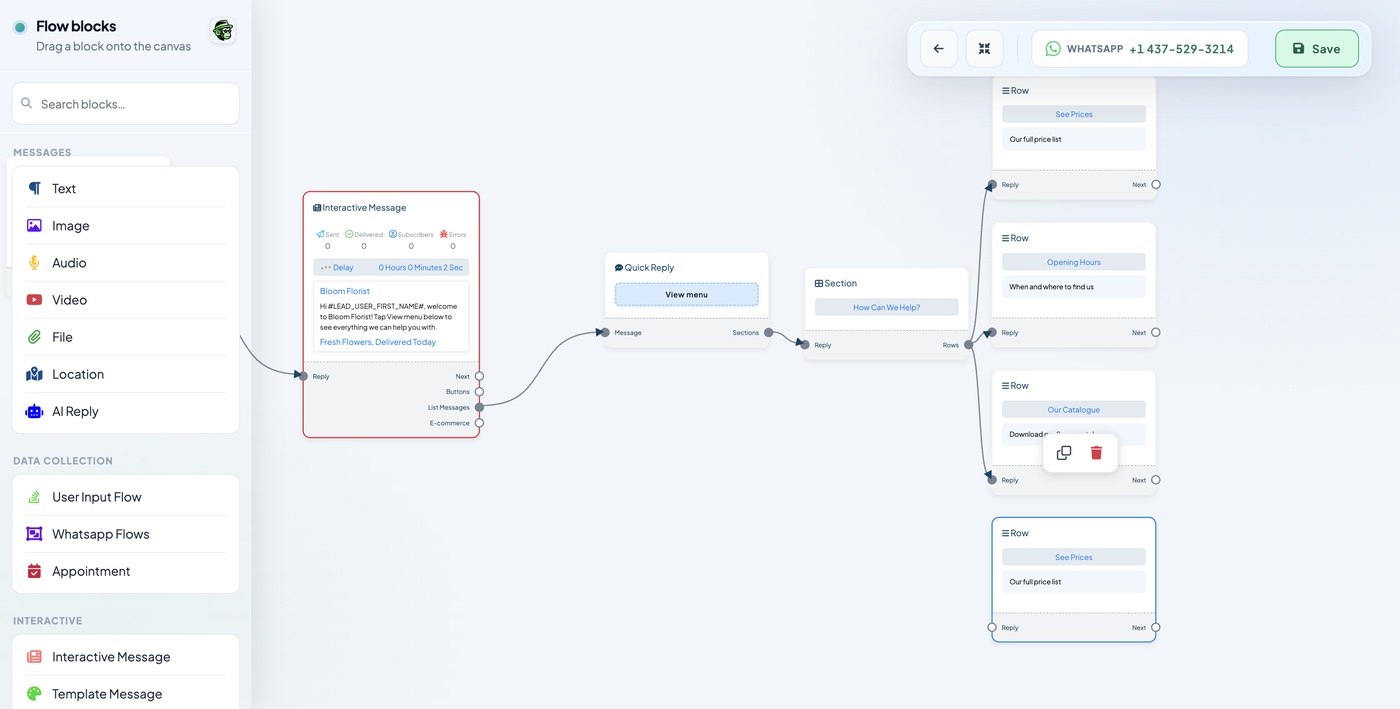The width and height of the screenshot is (1400, 709).
Task: Click the E-commerce output port
Action: 479,423
